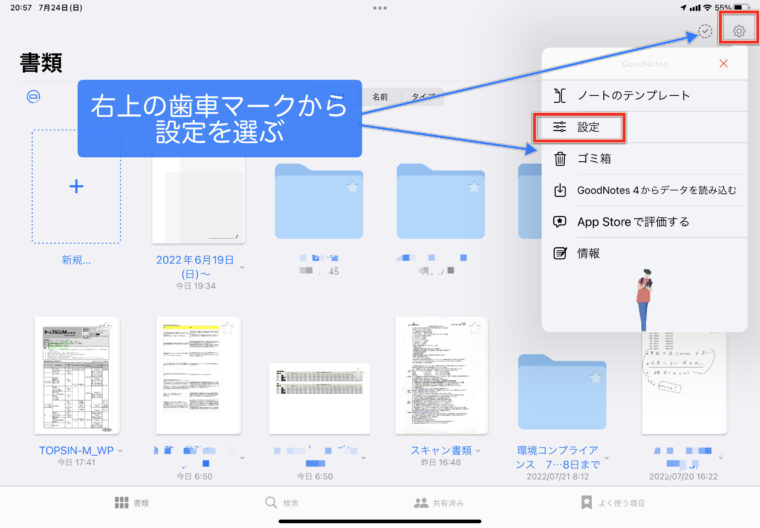This screenshot has width=760, height=528.
Task: Open the 環境コンプライアンス folder
Action: click(x=562, y=392)
